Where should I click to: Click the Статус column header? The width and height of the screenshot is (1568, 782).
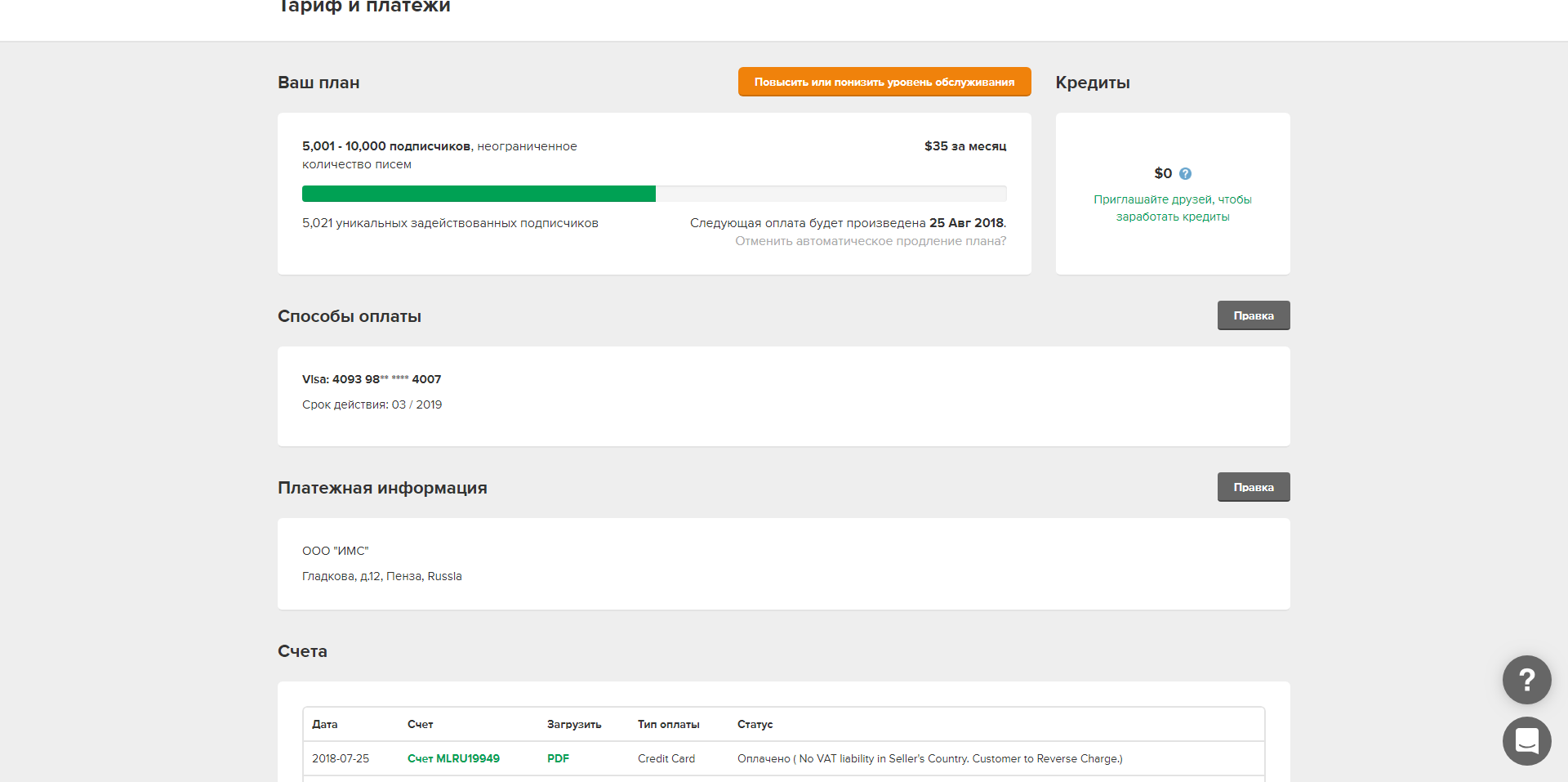tap(755, 724)
